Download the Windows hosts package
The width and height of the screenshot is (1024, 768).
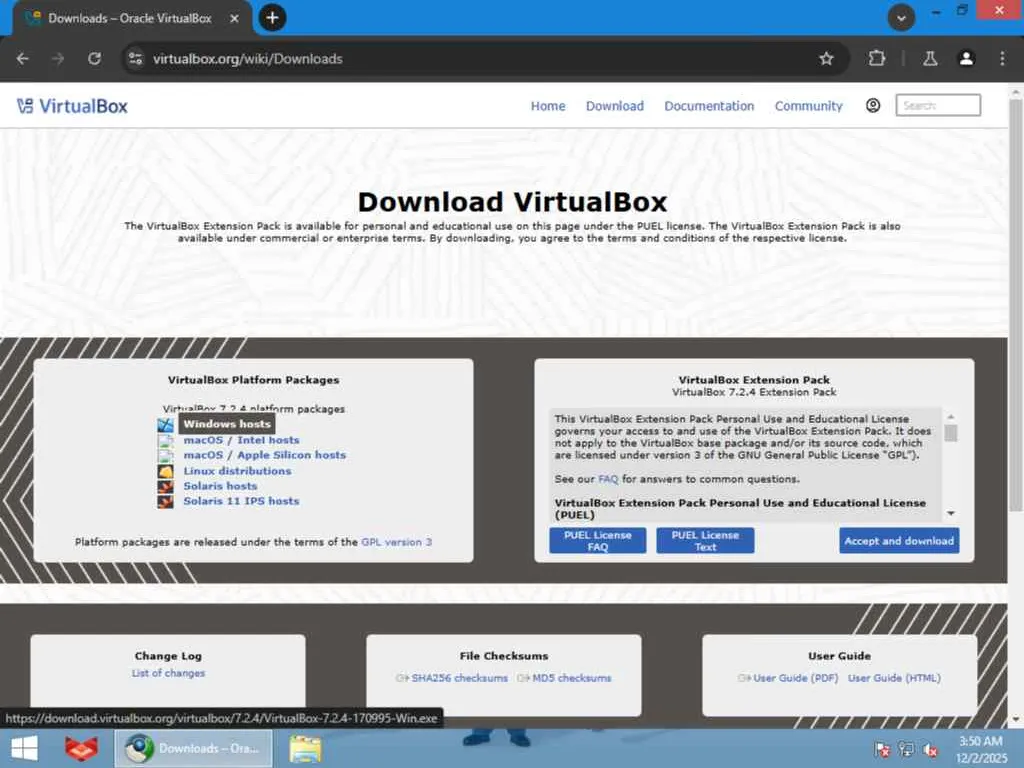click(x=227, y=424)
